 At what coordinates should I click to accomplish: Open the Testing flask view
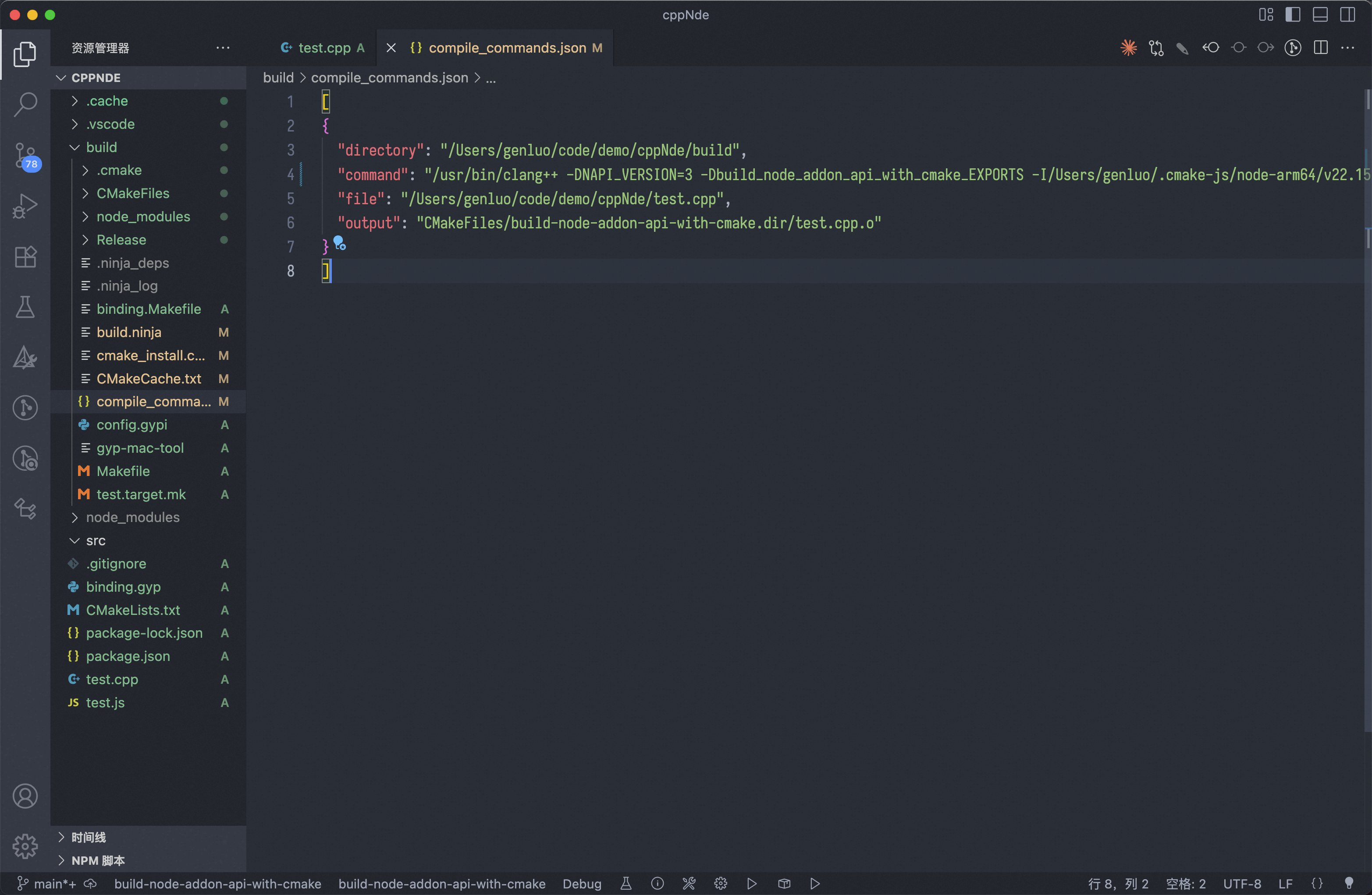pyautogui.click(x=25, y=307)
